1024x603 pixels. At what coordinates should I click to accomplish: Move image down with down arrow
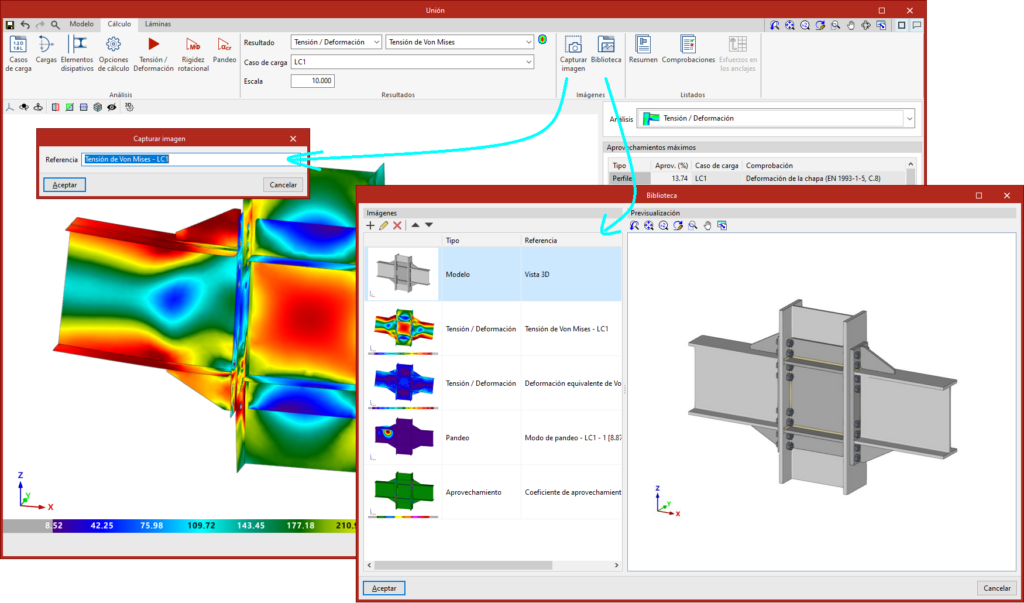tap(429, 225)
